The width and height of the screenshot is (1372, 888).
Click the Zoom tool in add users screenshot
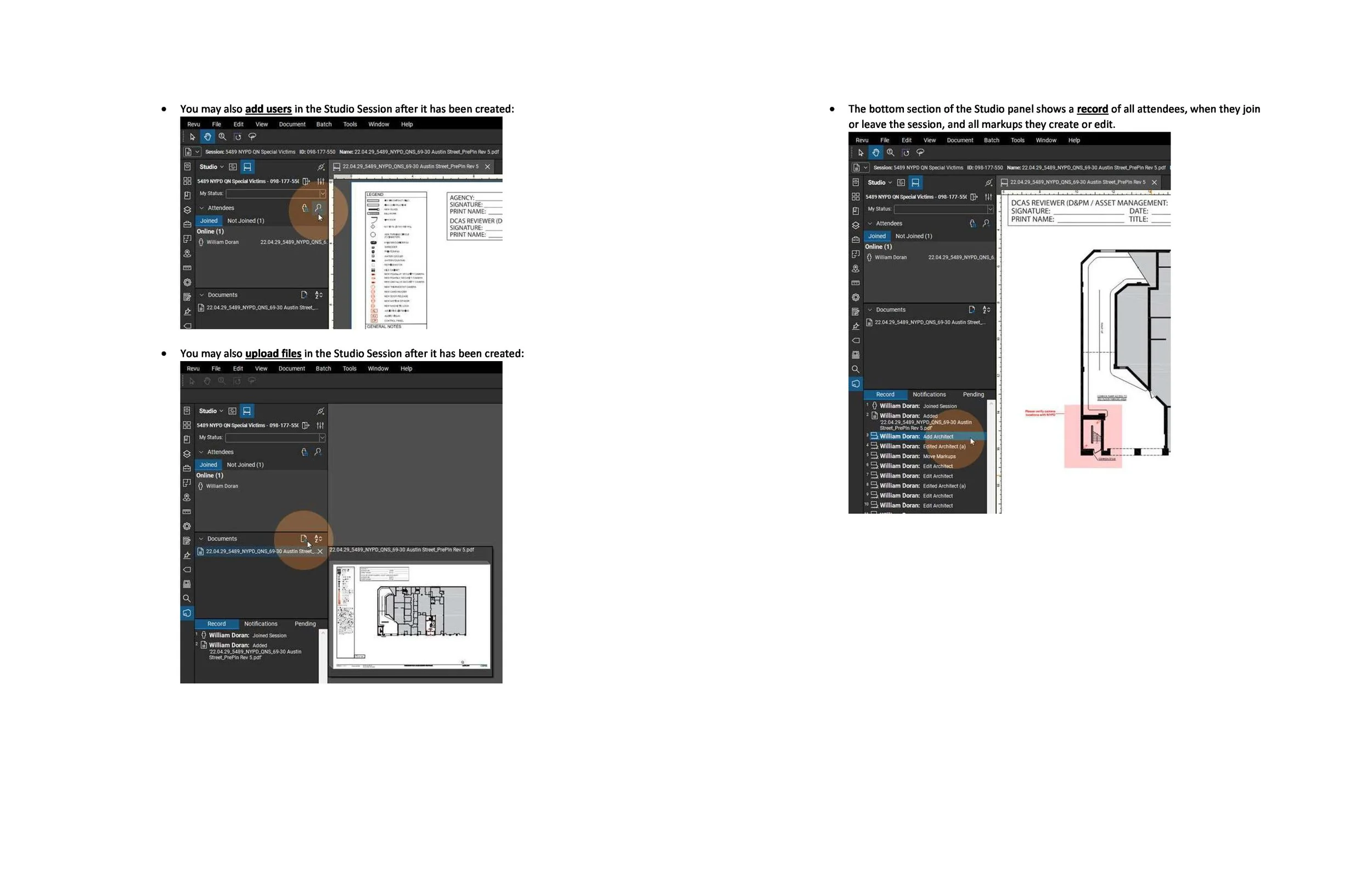point(222,137)
